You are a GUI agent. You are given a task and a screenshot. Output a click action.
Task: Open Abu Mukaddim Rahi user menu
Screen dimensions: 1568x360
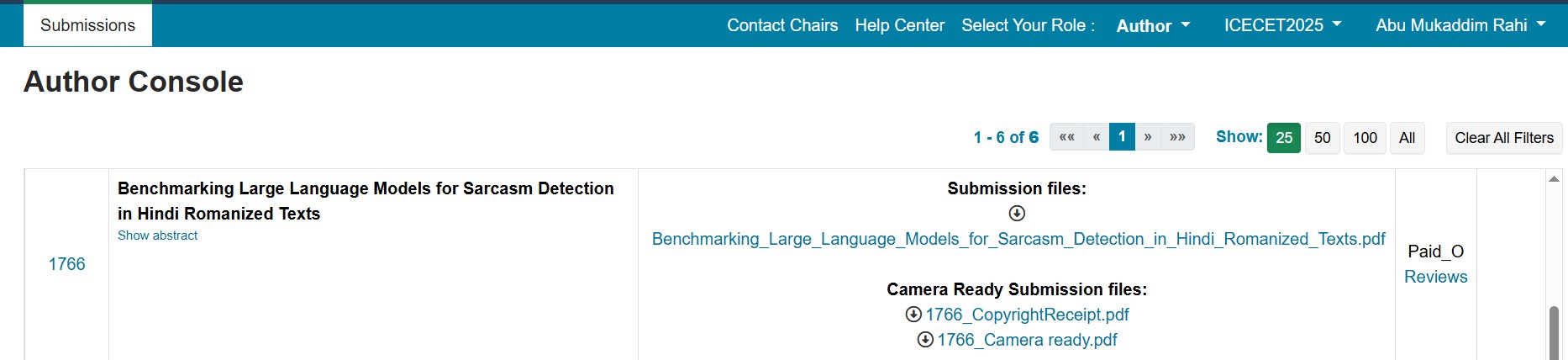[1460, 25]
